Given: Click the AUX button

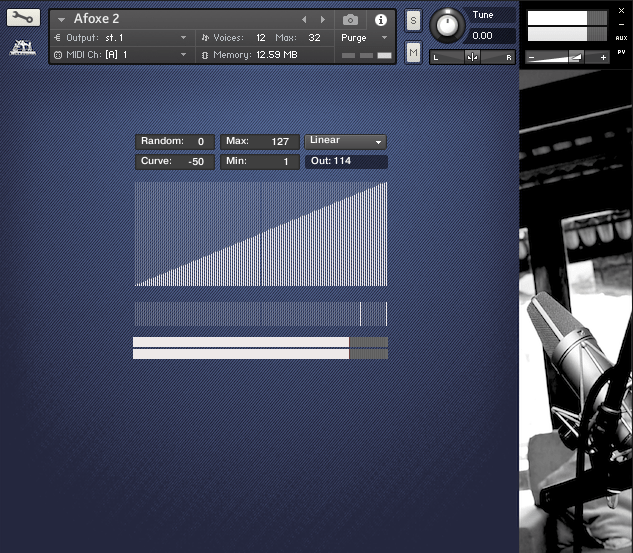Looking at the screenshot, I should click(x=622, y=37).
